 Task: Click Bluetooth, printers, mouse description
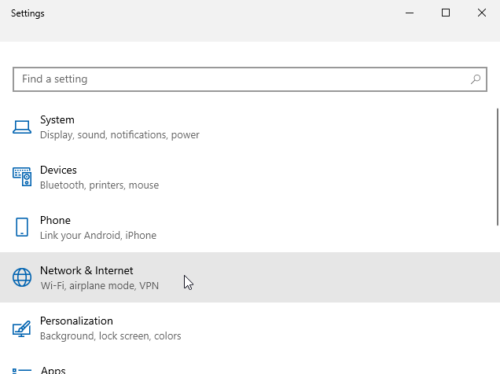[99, 185]
